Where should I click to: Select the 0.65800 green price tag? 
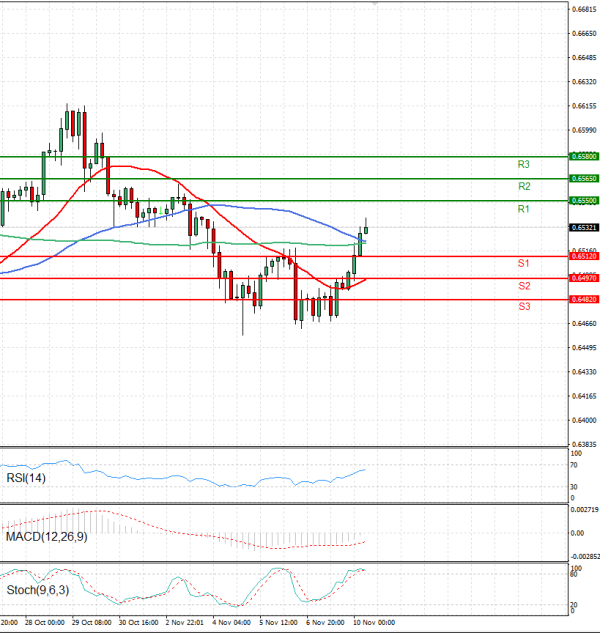tap(583, 157)
